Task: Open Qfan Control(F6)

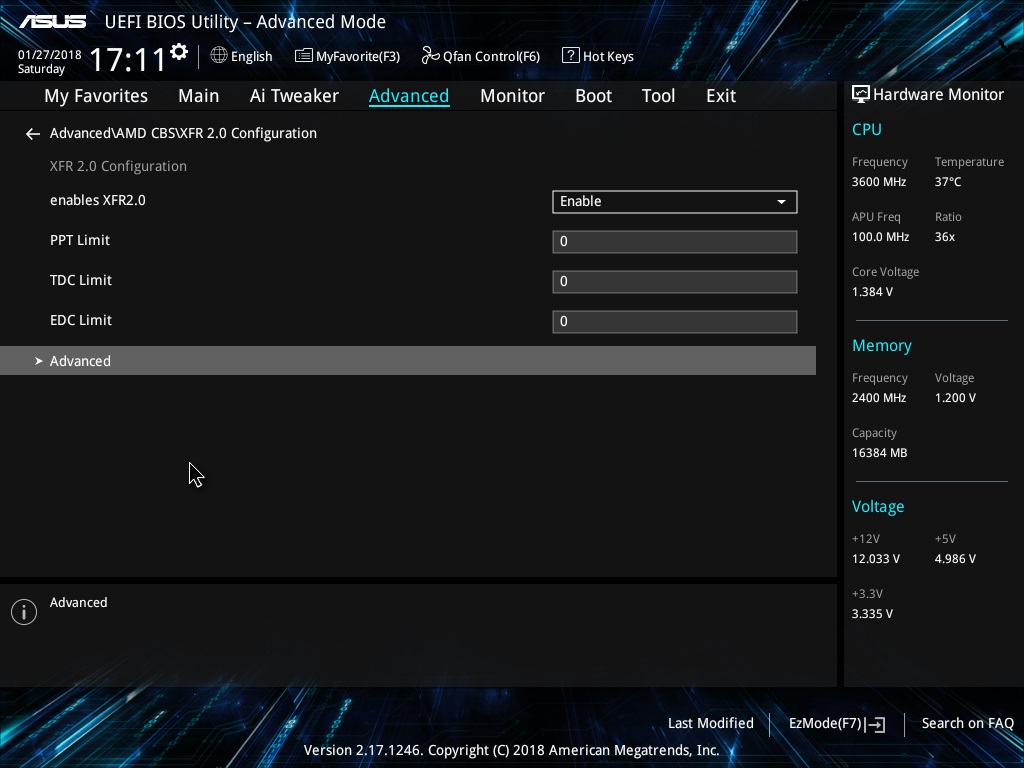Action: pyautogui.click(x=481, y=56)
